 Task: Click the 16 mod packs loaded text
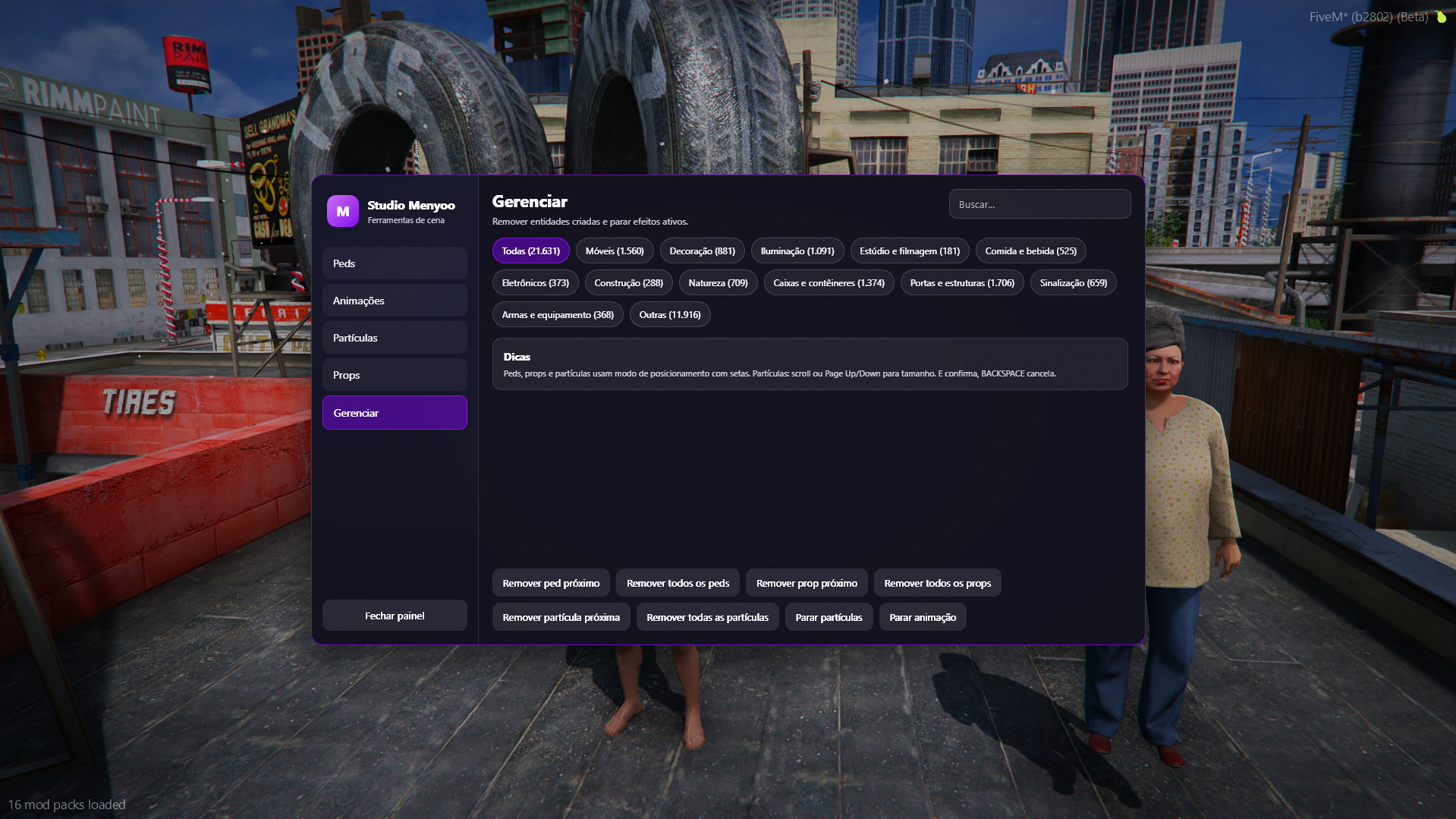(x=67, y=805)
